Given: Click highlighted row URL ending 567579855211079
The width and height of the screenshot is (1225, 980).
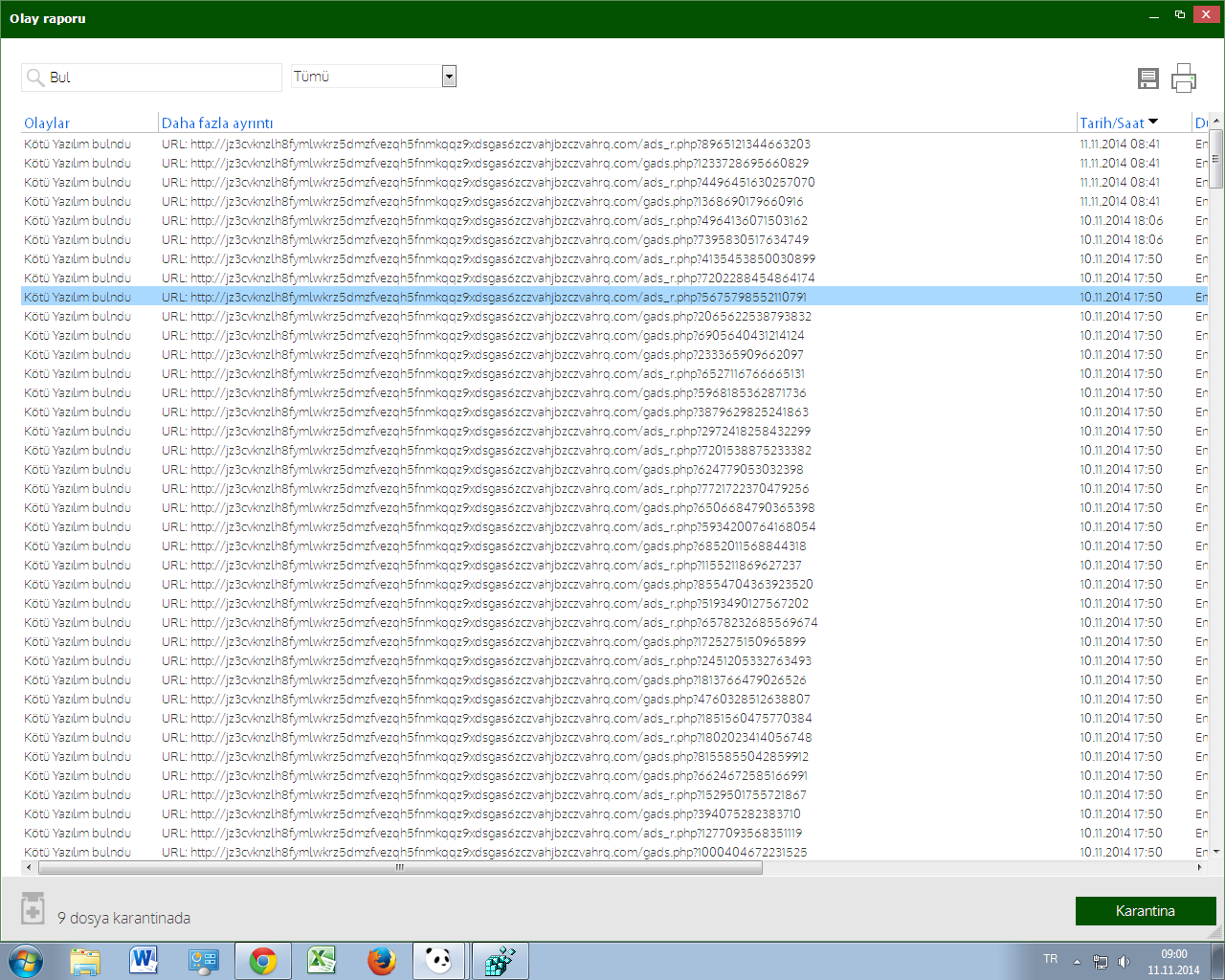Looking at the screenshot, I should [613, 297].
